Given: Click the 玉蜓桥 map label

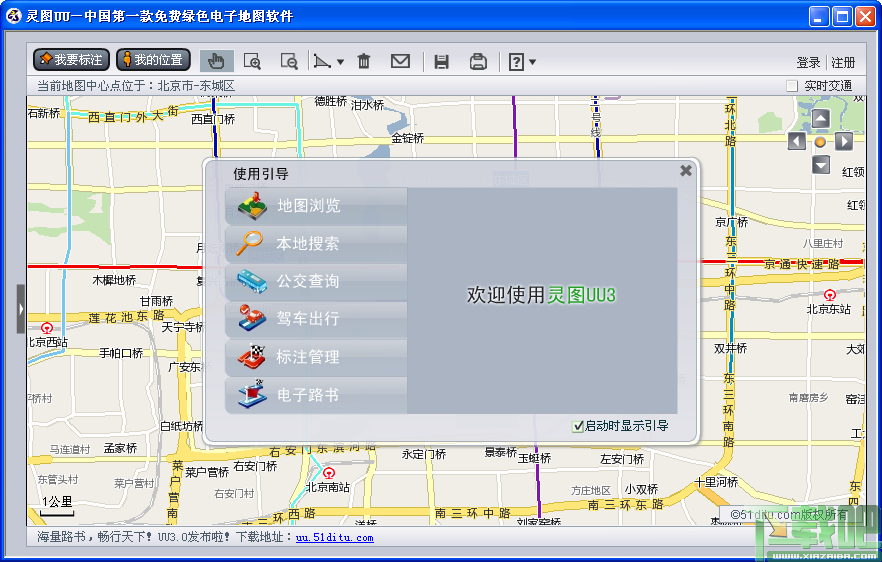Looking at the screenshot, I should coord(534,459).
